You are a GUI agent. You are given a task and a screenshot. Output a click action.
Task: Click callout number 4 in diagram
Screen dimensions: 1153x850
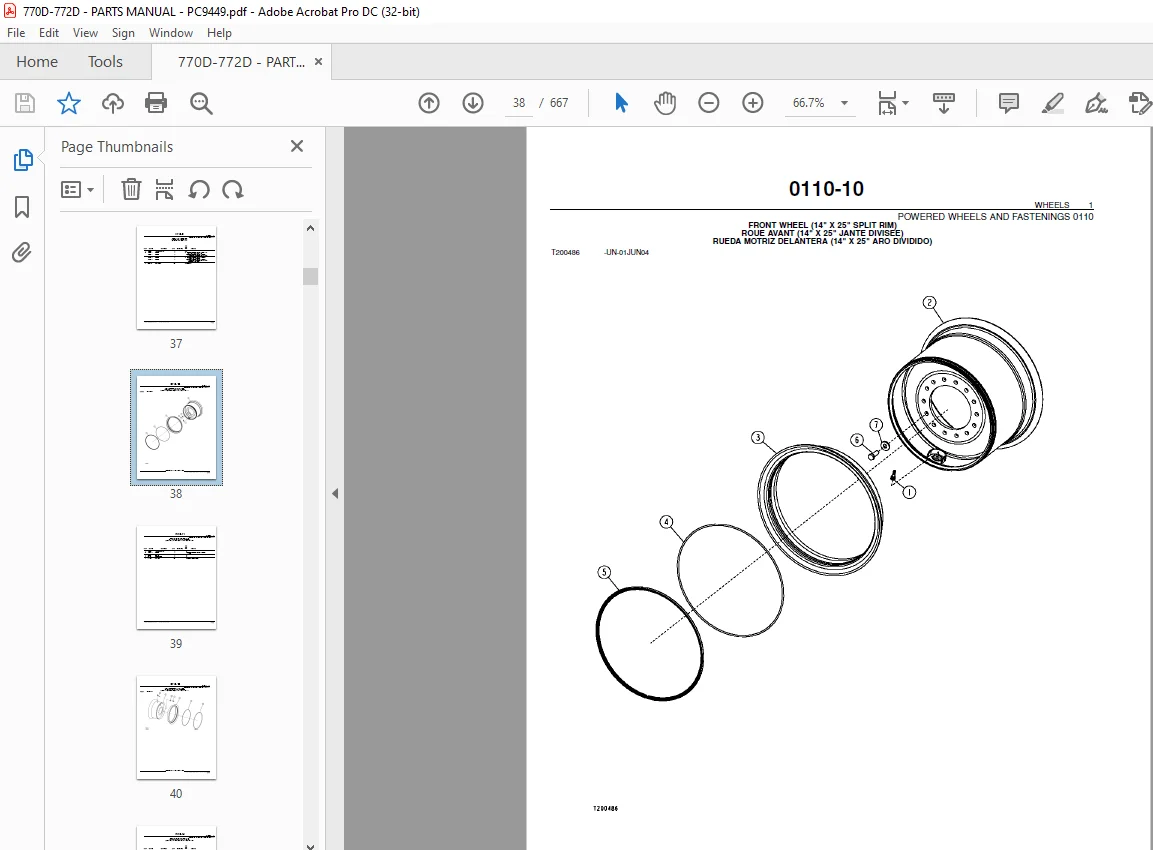click(666, 522)
